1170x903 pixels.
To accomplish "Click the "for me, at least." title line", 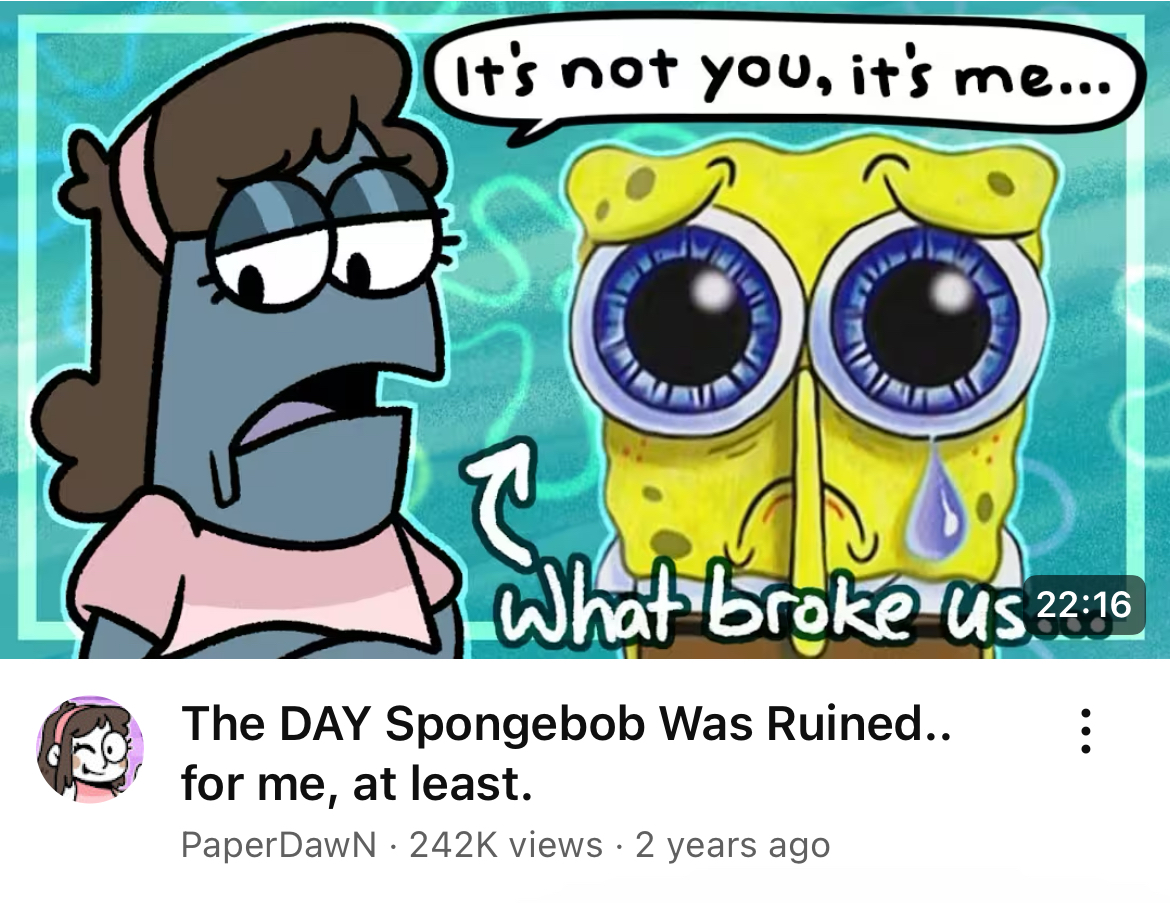I will pos(357,784).
